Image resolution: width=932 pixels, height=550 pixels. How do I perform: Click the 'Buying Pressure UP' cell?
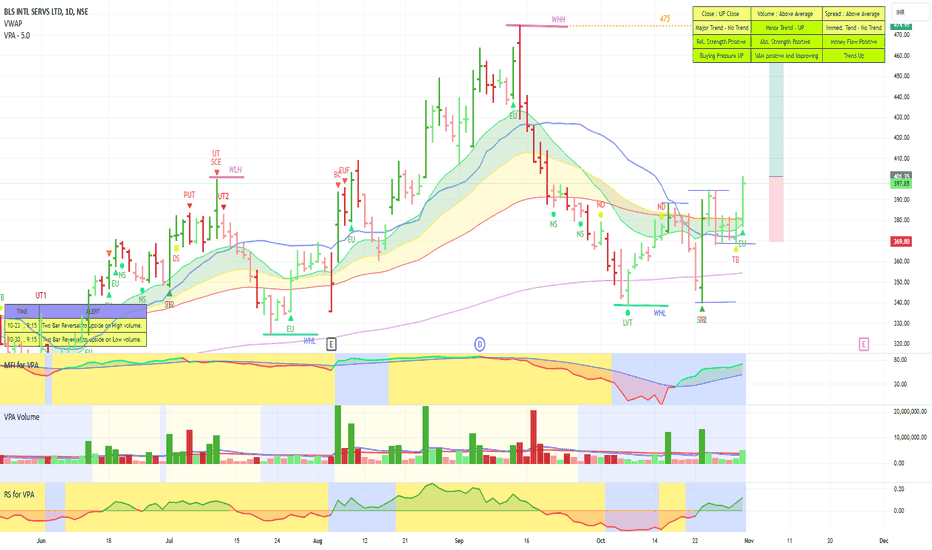pos(721,56)
